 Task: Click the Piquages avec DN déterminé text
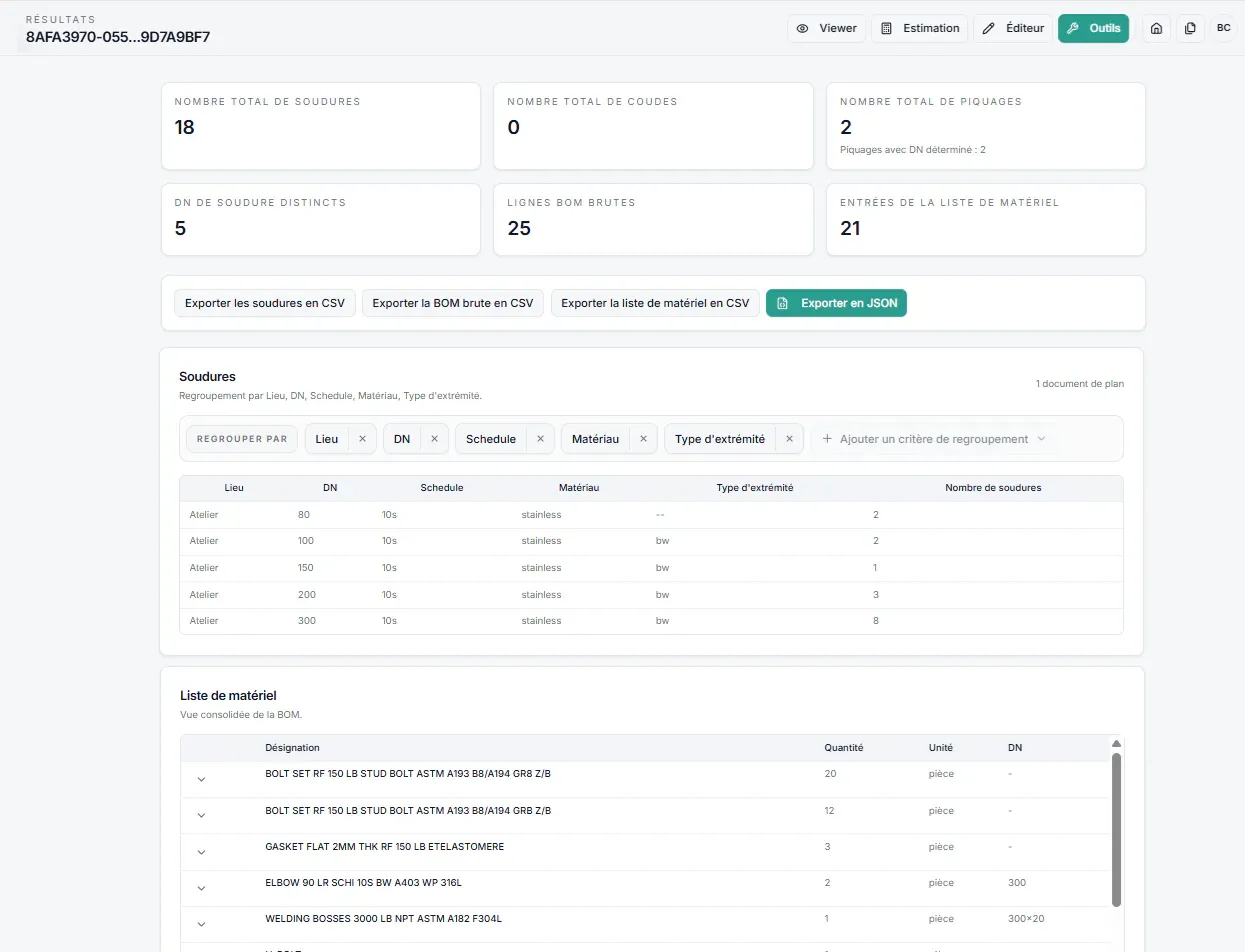[x=913, y=150]
